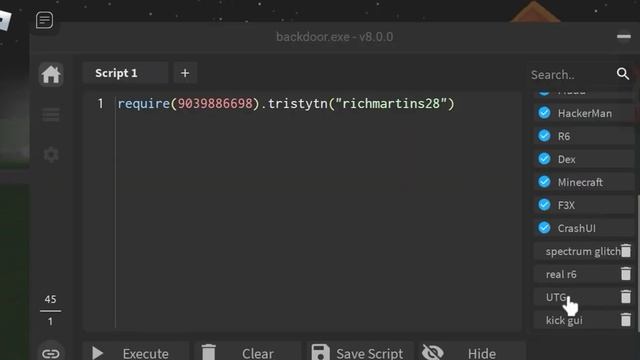Select the Script 1 tab
This screenshot has width=640, height=360.
point(125,73)
